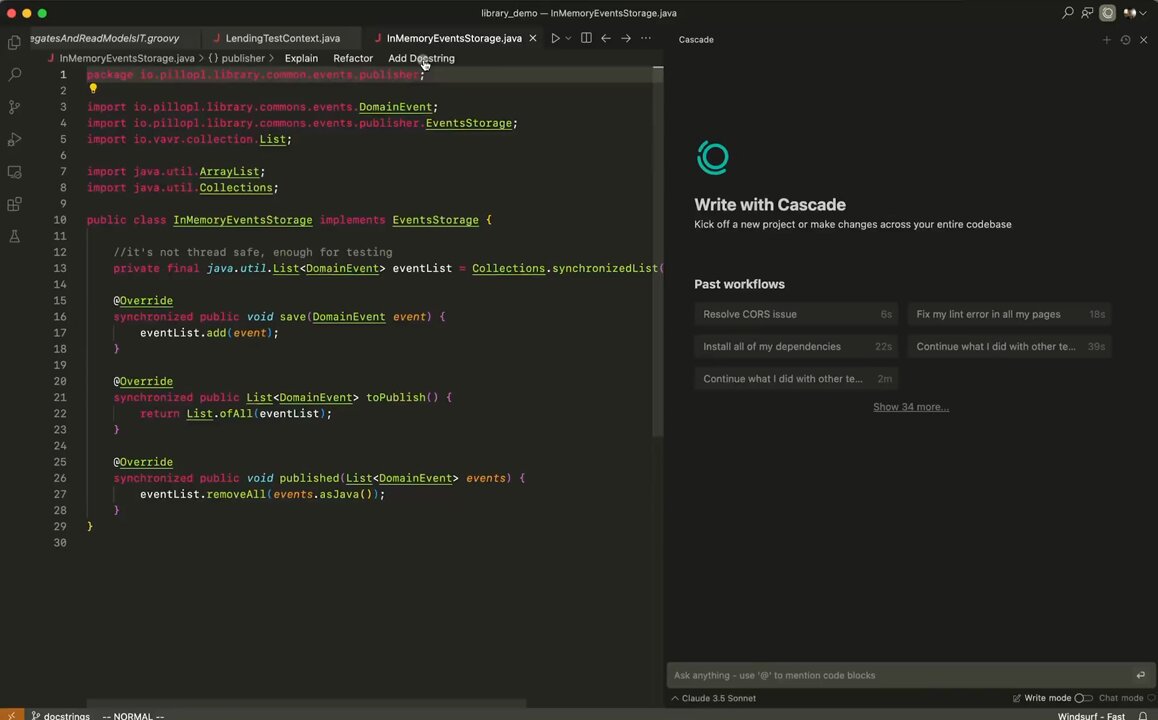Viewport: 1158px width, 720px height.
Task: Split the editor to the side
Action: pos(586,38)
